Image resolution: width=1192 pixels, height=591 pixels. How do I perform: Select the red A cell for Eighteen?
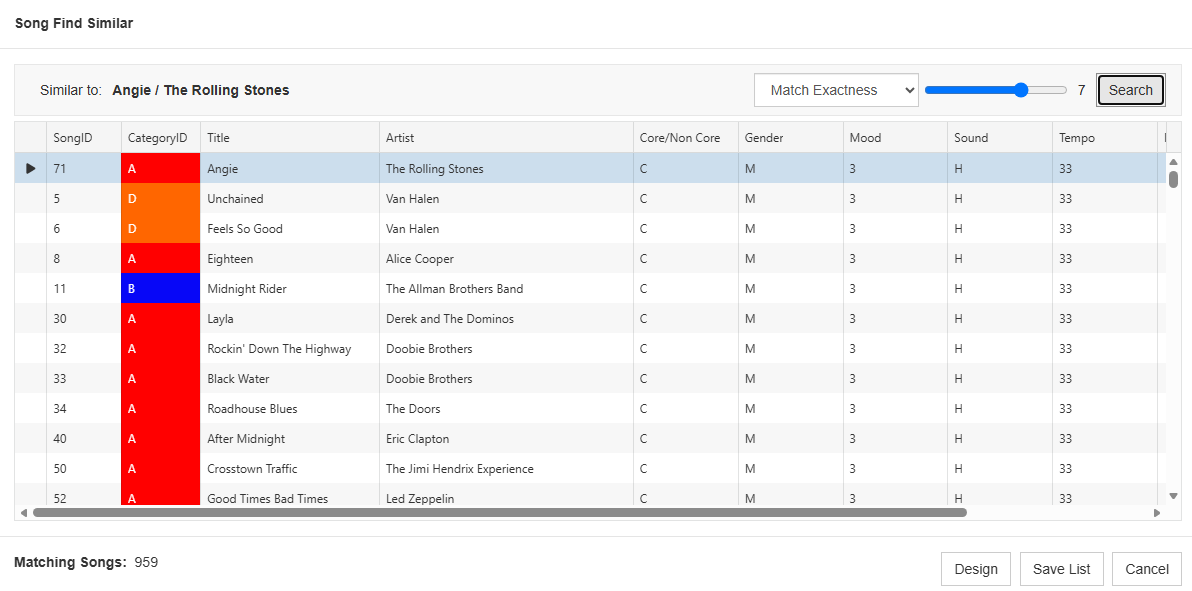click(x=160, y=259)
